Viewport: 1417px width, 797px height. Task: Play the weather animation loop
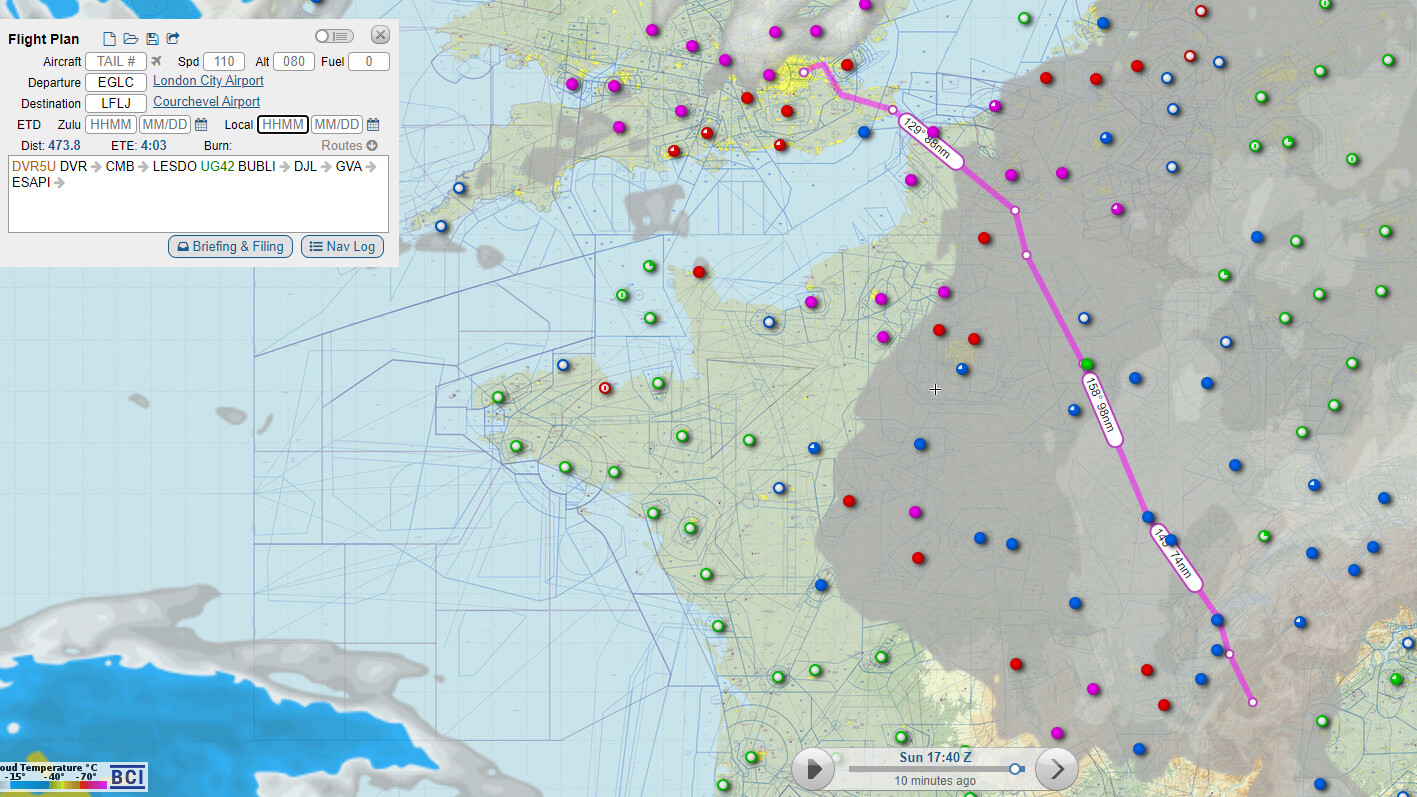tap(814, 769)
